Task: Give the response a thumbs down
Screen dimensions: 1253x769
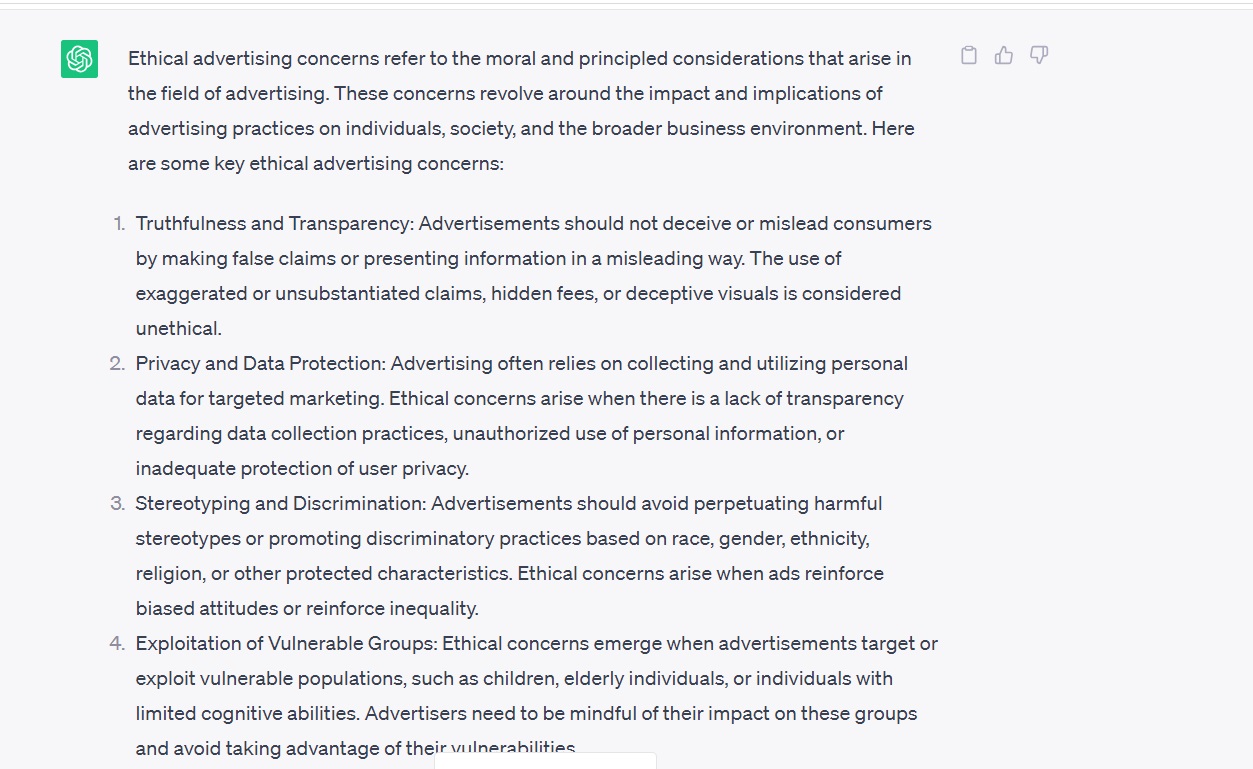Action: (1039, 56)
